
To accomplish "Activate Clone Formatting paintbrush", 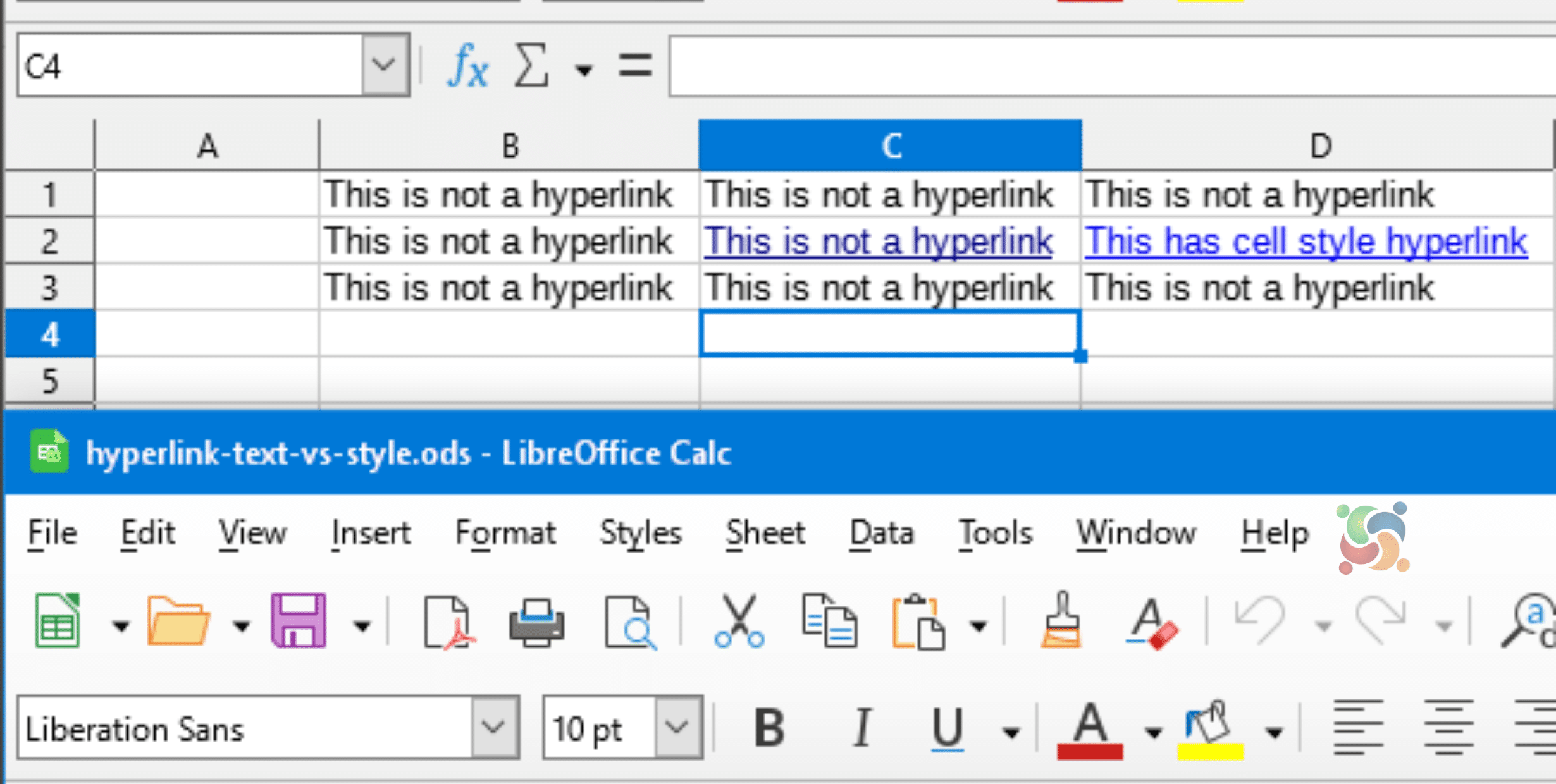I will (x=1061, y=621).
